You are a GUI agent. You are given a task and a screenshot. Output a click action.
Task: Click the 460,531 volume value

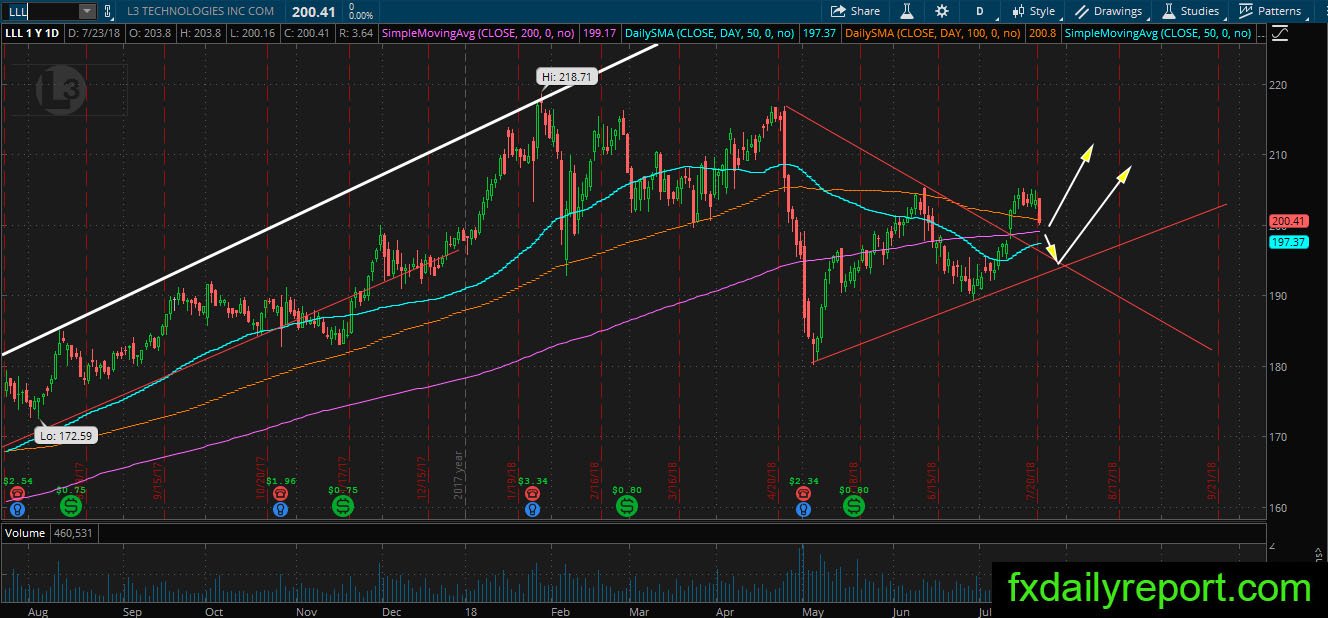(75, 533)
